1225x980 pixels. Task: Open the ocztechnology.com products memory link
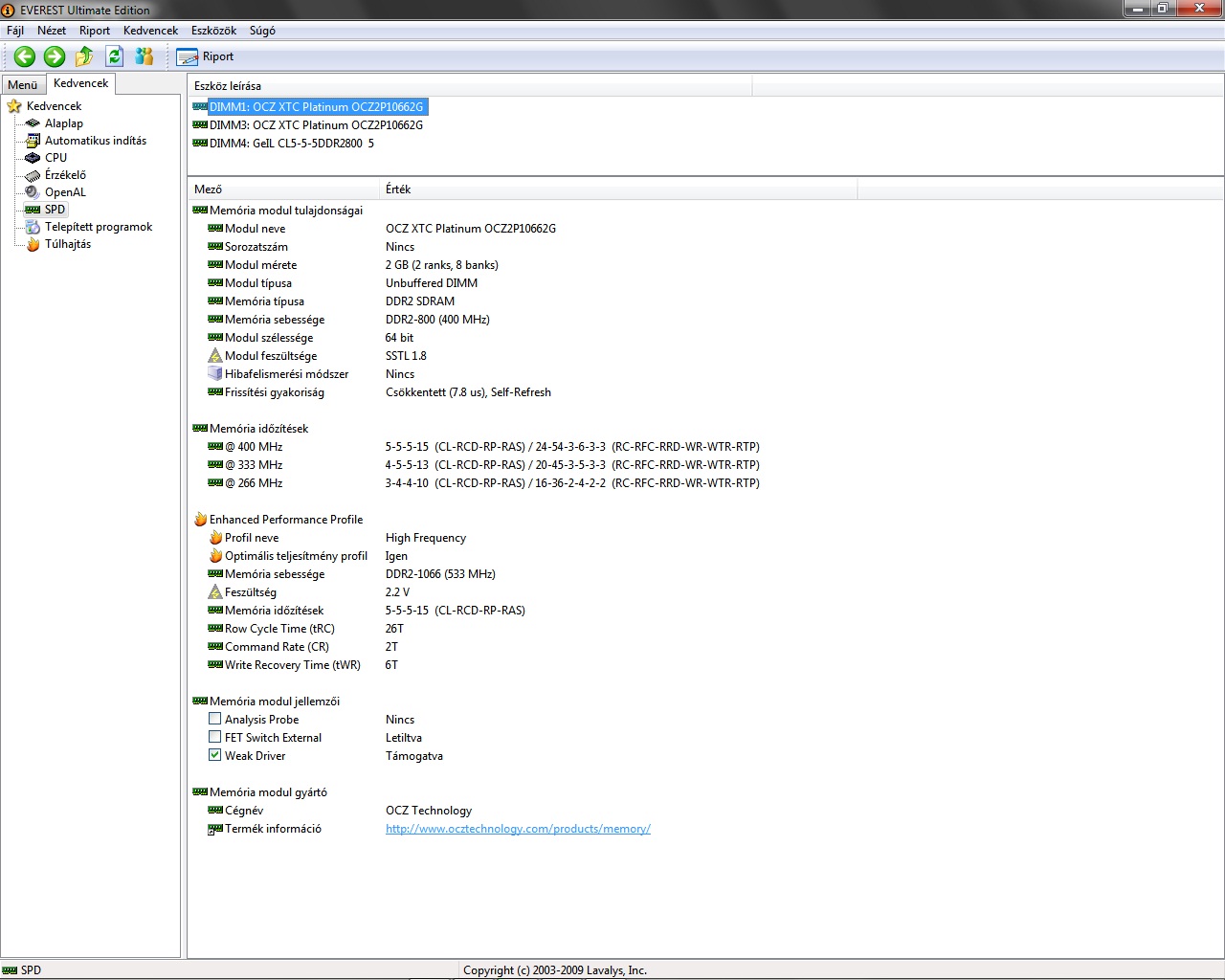coord(518,829)
